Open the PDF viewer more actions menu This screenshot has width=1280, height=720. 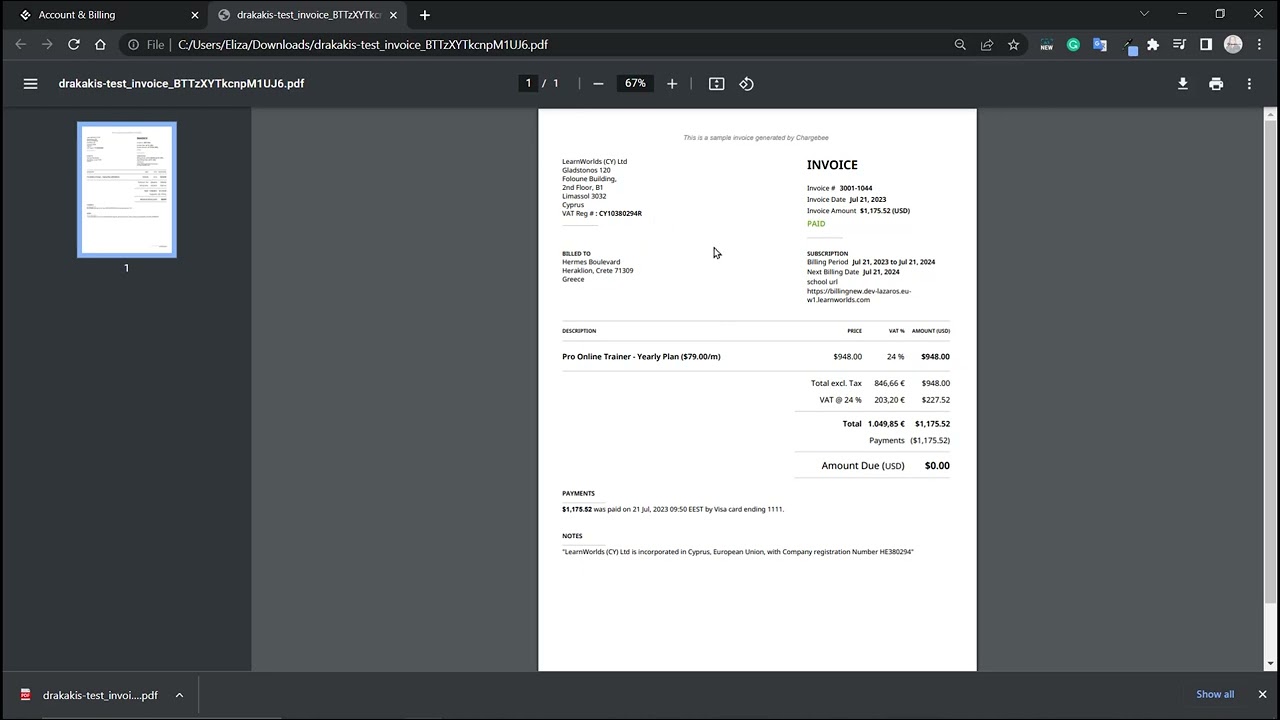(1249, 84)
